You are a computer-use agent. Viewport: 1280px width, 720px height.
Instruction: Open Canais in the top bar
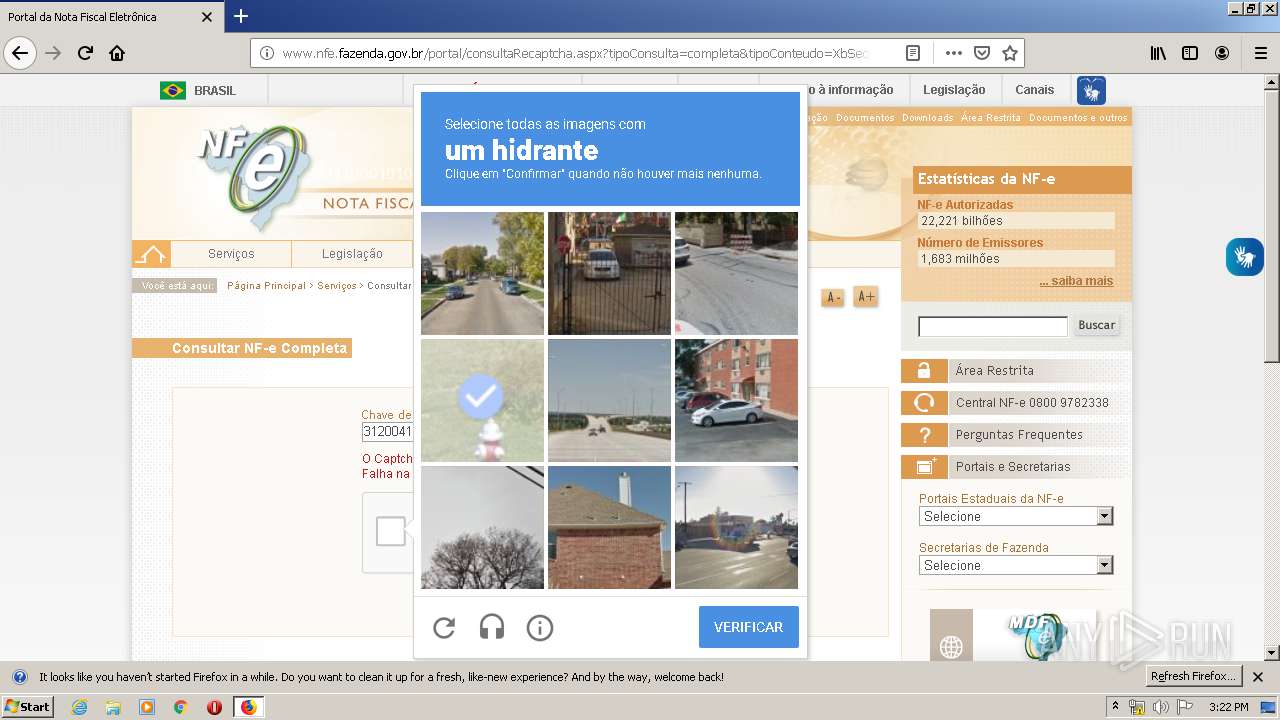click(1034, 90)
